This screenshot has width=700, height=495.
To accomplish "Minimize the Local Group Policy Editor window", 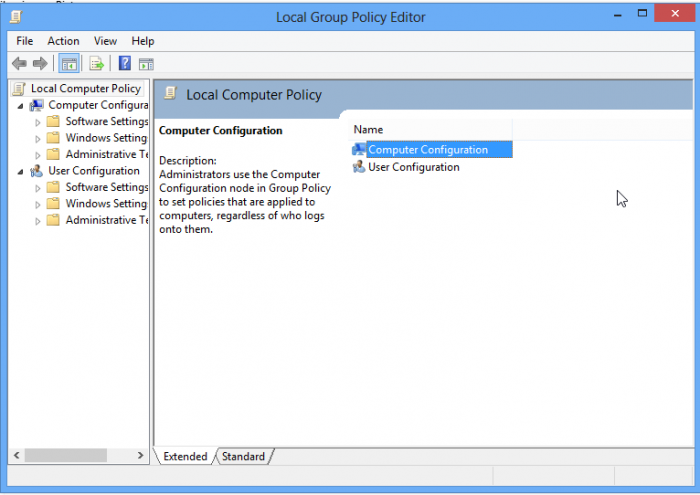I will [618, 15].
